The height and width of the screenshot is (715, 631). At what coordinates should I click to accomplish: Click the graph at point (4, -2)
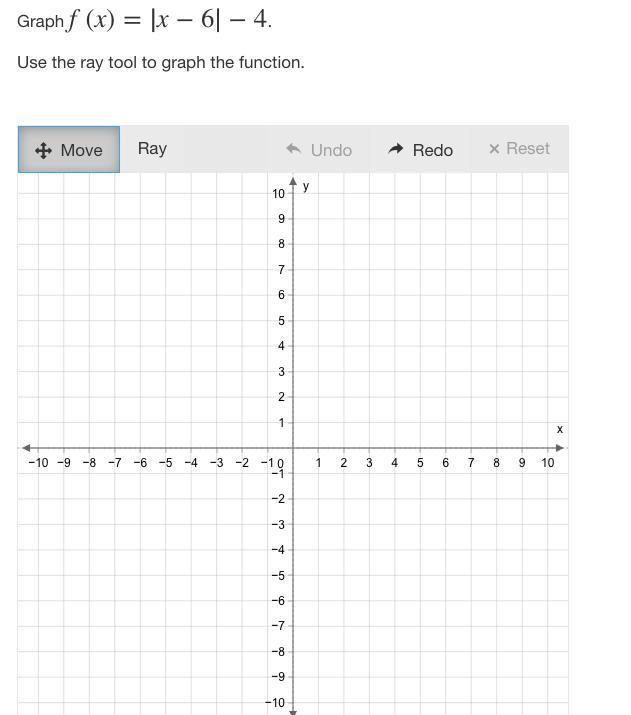[x=395, y=499]
